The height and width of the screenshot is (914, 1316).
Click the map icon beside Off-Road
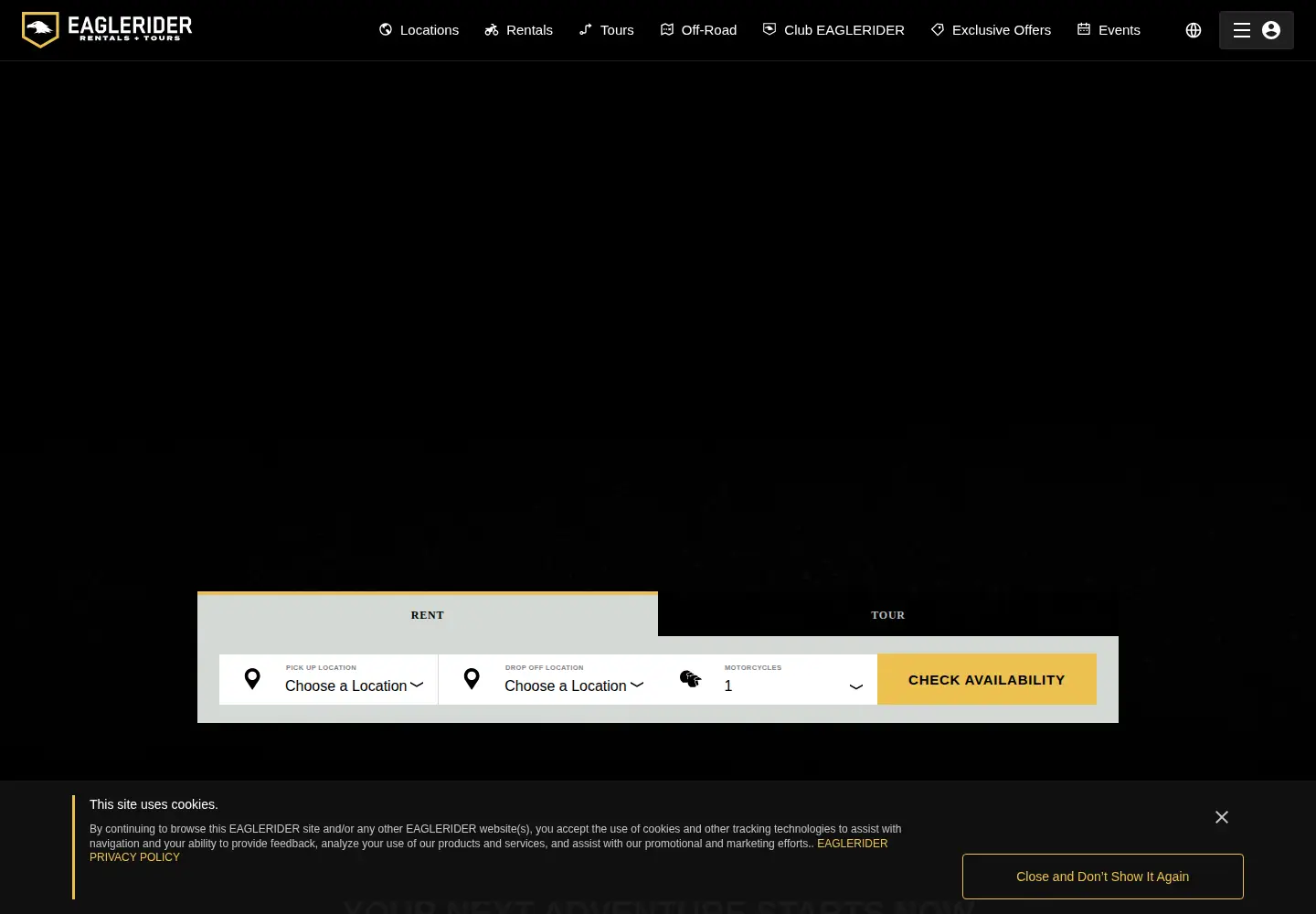667,29
